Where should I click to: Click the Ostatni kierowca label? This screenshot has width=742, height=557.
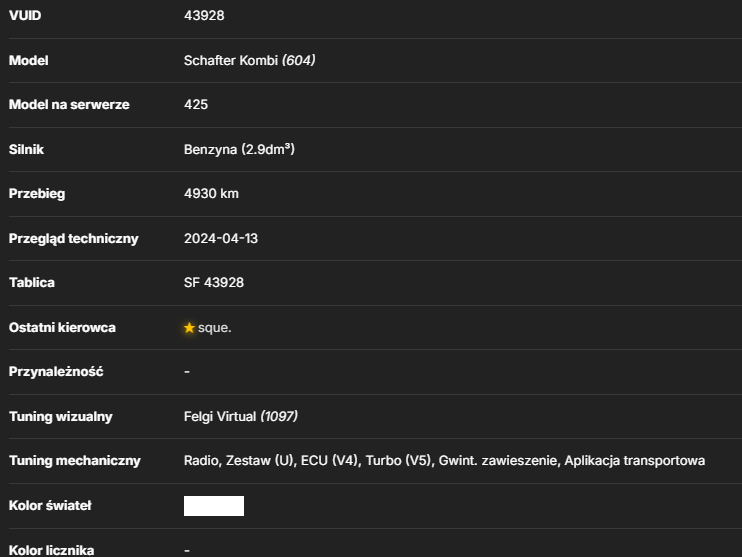pos(62,327)
